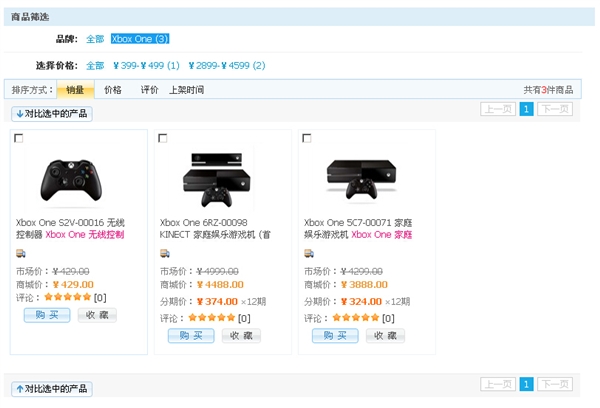
Task: Sort products by 销量
Action: 75,90
